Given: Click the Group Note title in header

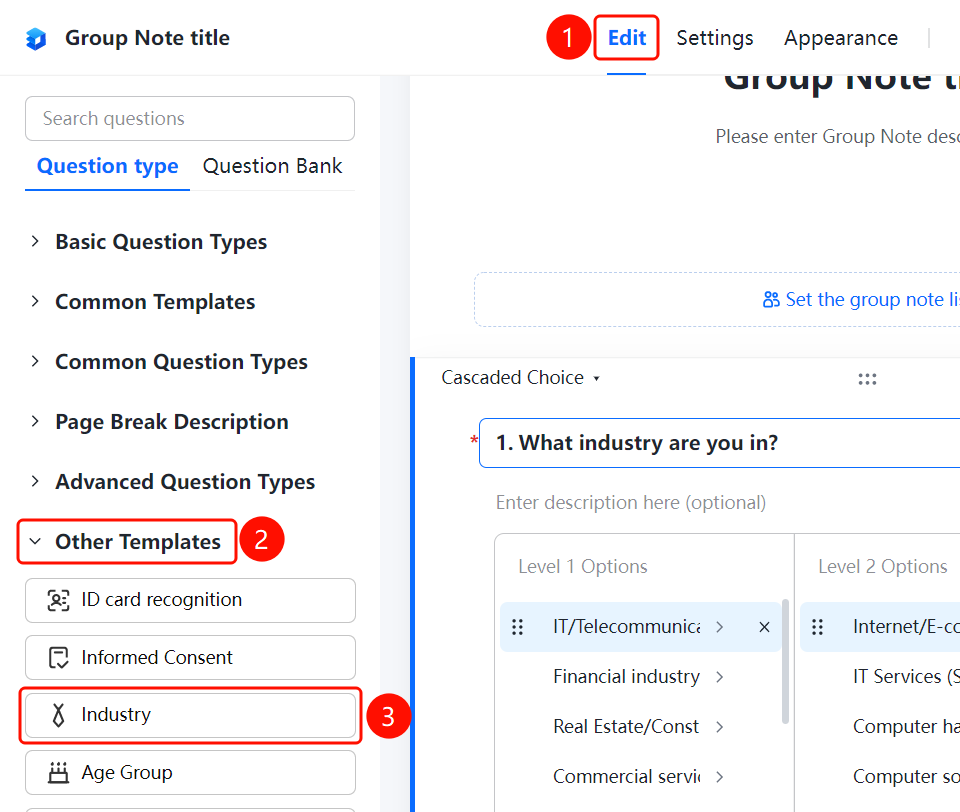Looking at the screenshot, I should (x=147, y=38).
